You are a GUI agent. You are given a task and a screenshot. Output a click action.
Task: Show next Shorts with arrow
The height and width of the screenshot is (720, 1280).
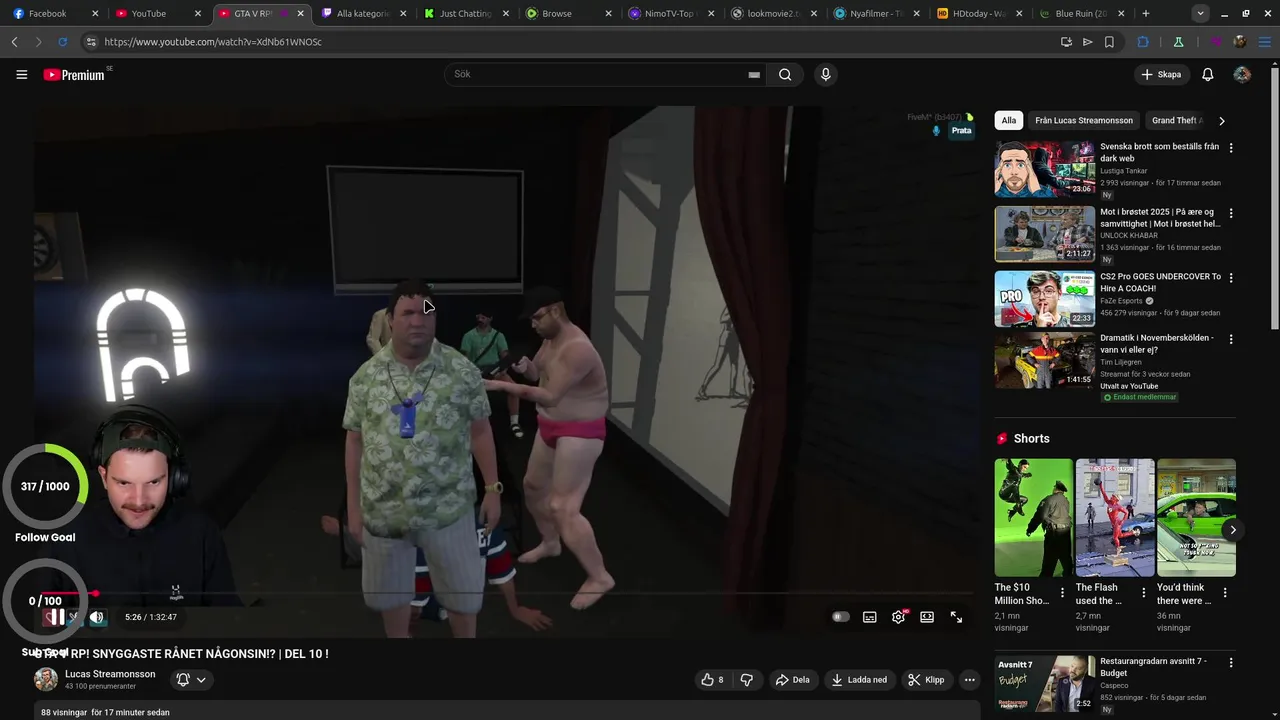1233,530
